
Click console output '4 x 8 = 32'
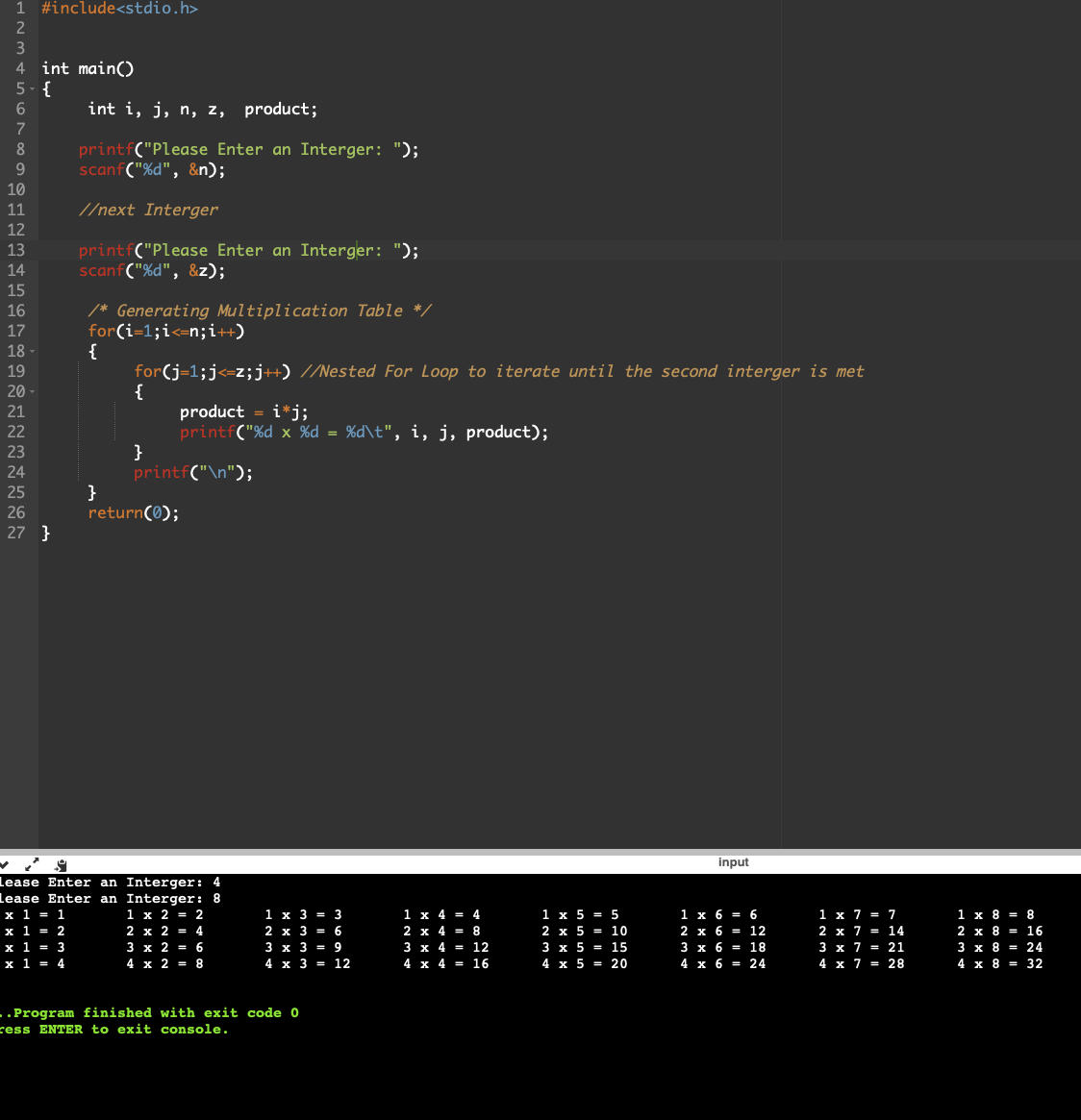(999, 964)
